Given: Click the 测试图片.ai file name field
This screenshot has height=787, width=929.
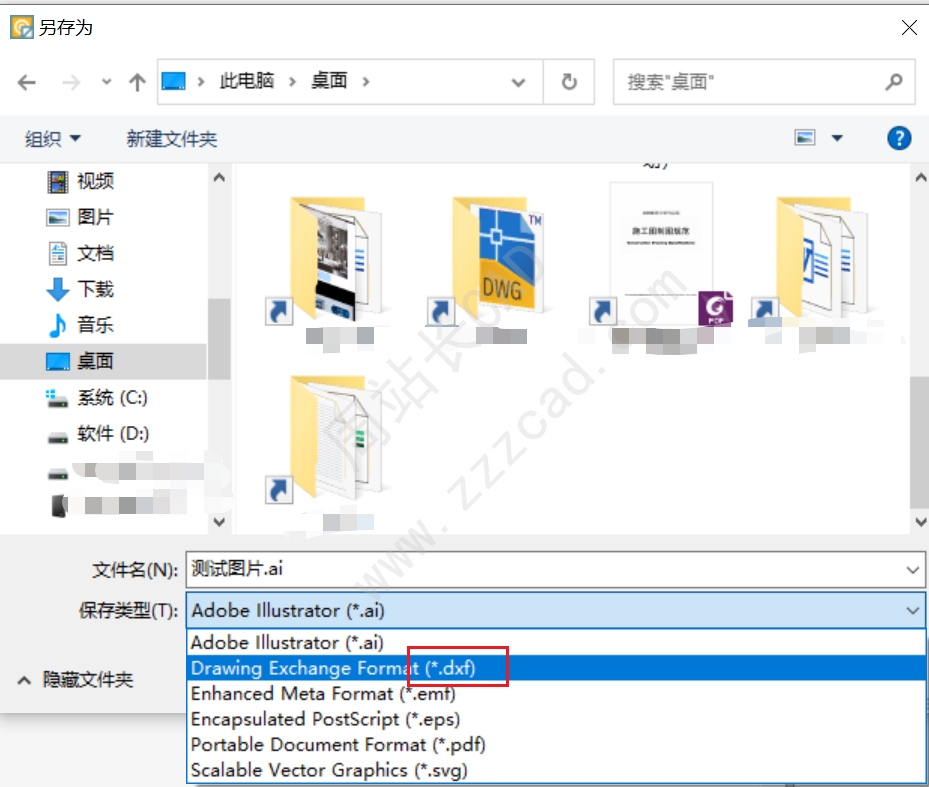Looking at the screenshot, I should 400,569.
